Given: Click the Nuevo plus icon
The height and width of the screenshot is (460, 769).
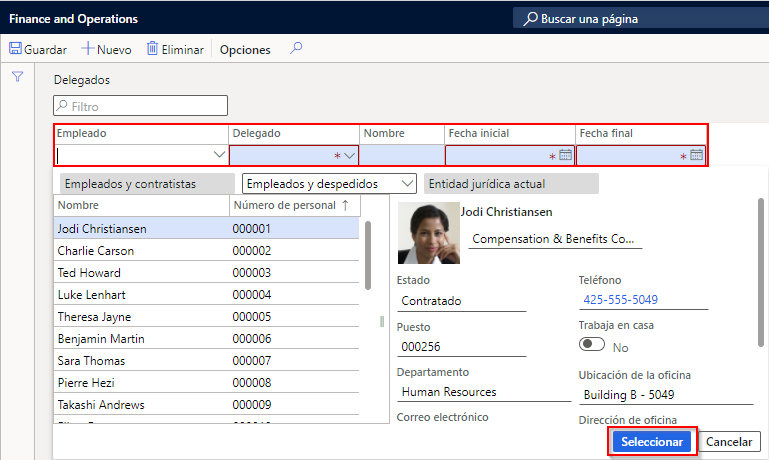Looking at the screenshot, I should click(88, 49).
